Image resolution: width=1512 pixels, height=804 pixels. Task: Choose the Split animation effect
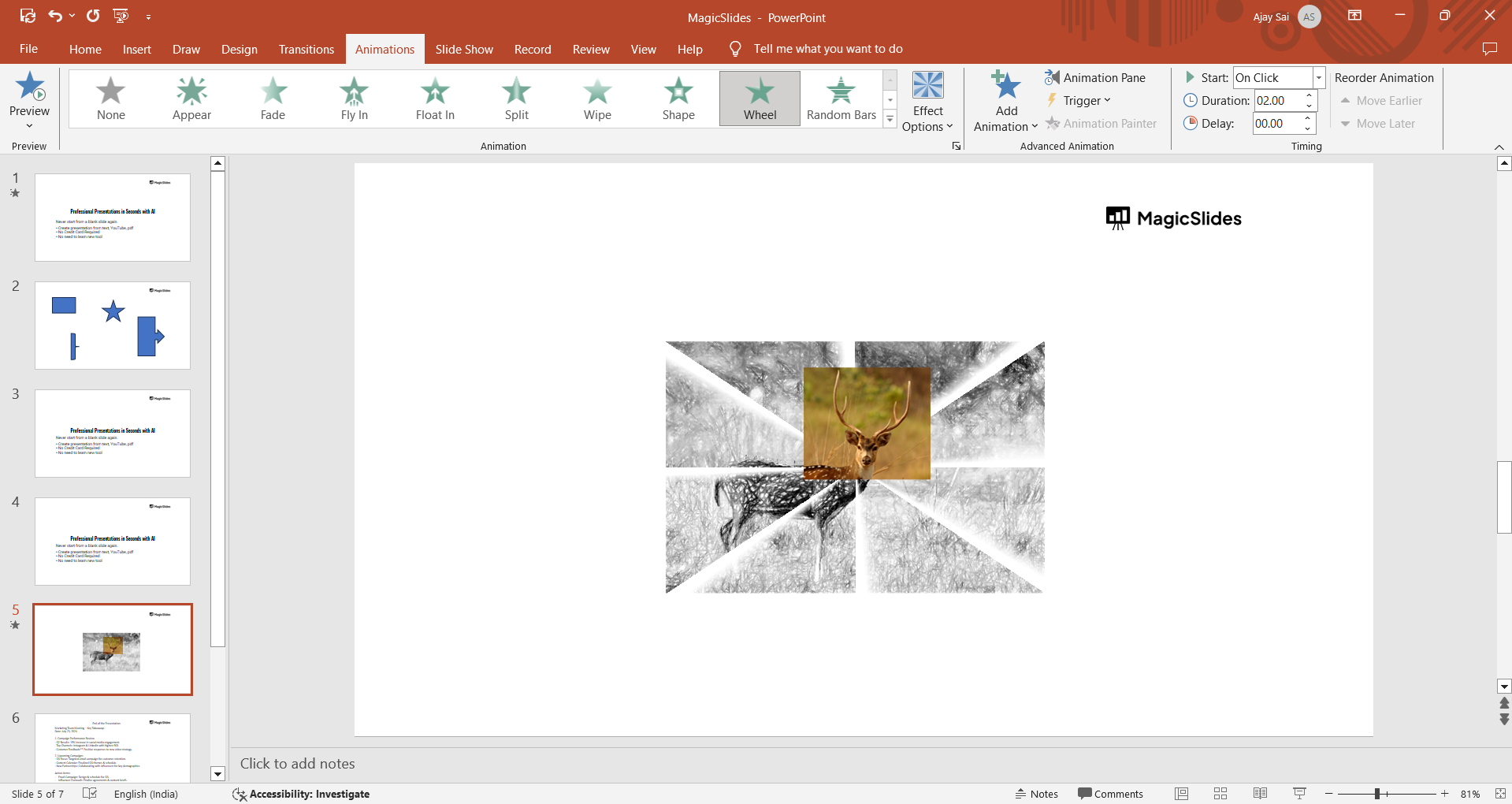point(516,99)
